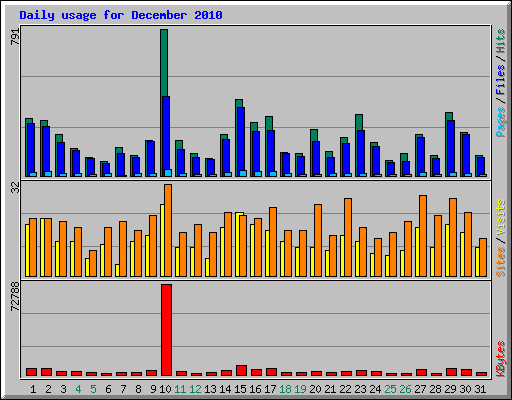Click the tall red KBytes bar for day 10

166,330
